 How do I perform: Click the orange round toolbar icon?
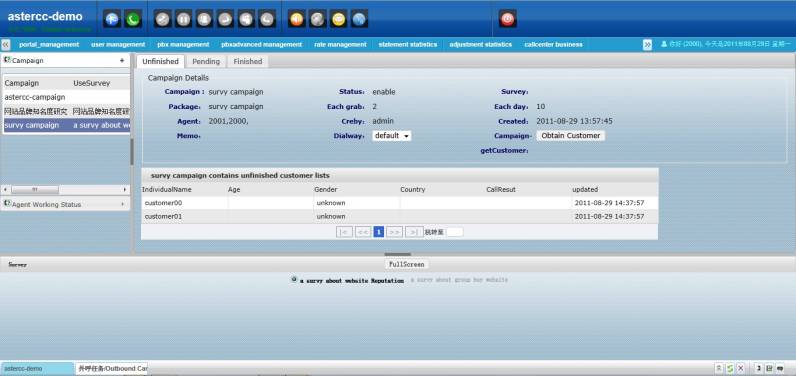296,19
